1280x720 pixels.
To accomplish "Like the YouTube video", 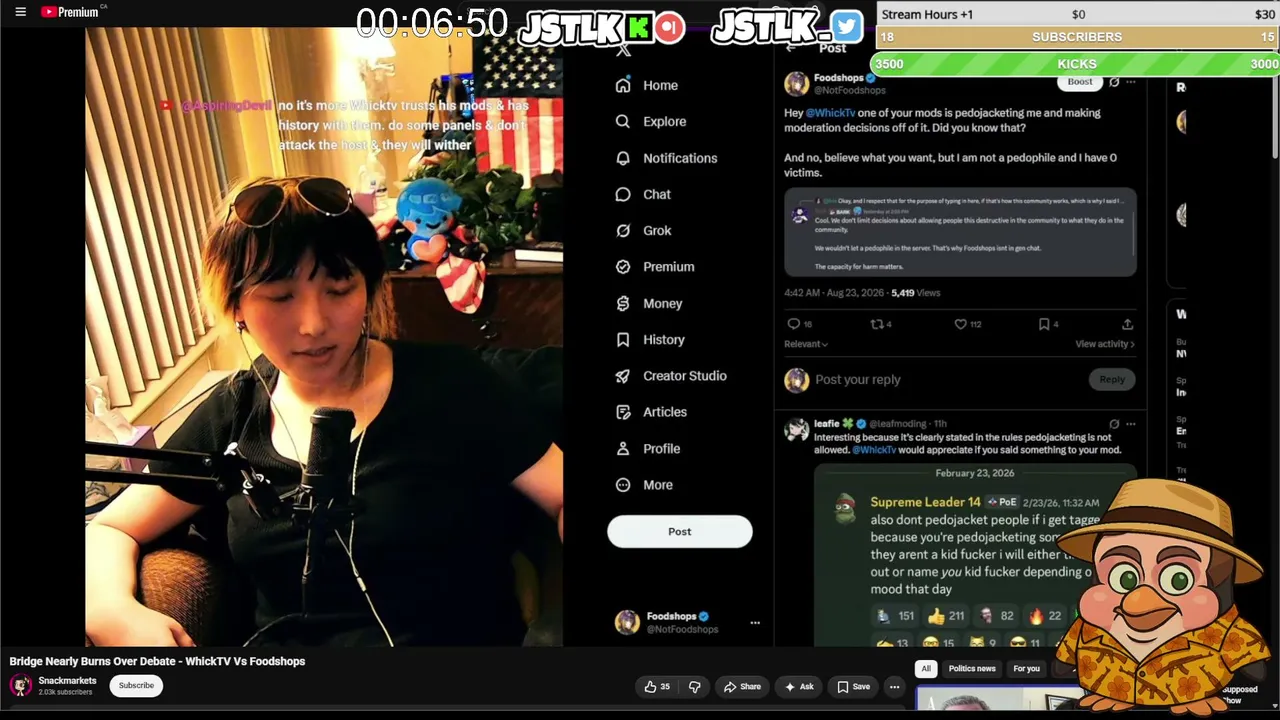I will [657, 687].
